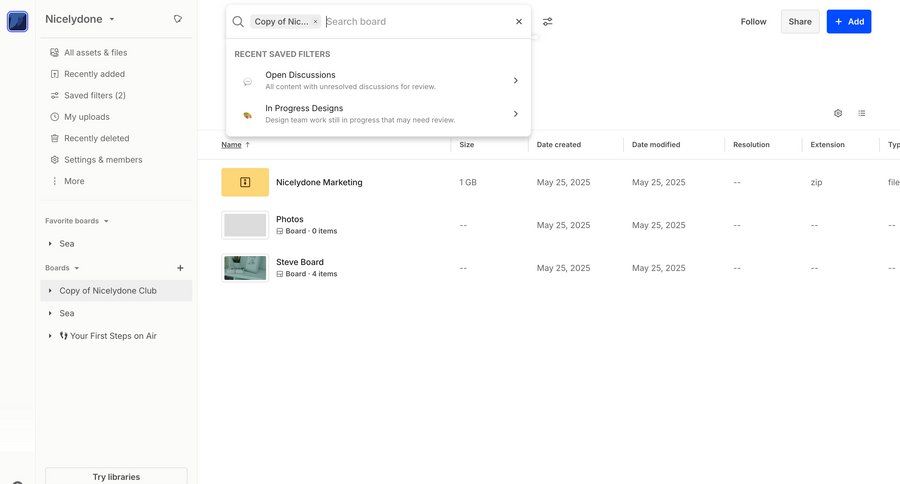Click the notifications icon beside Nicelydone
This screenshot has width=900, height=484.
click(178, 19)
